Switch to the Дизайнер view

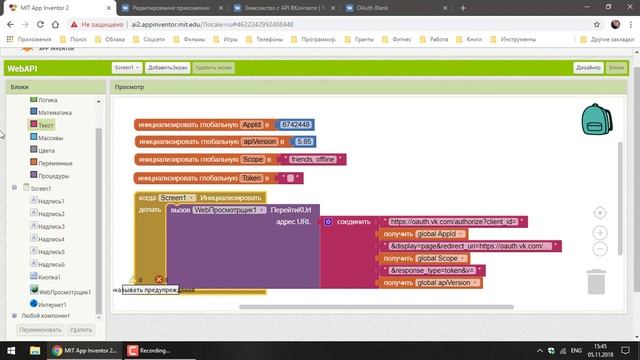click(588, 68)
